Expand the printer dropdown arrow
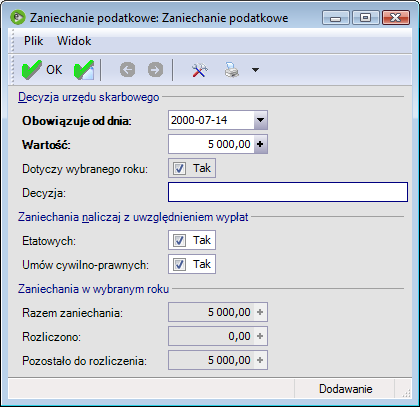Viewport: 420px width, 407px height. pos(255,70)
